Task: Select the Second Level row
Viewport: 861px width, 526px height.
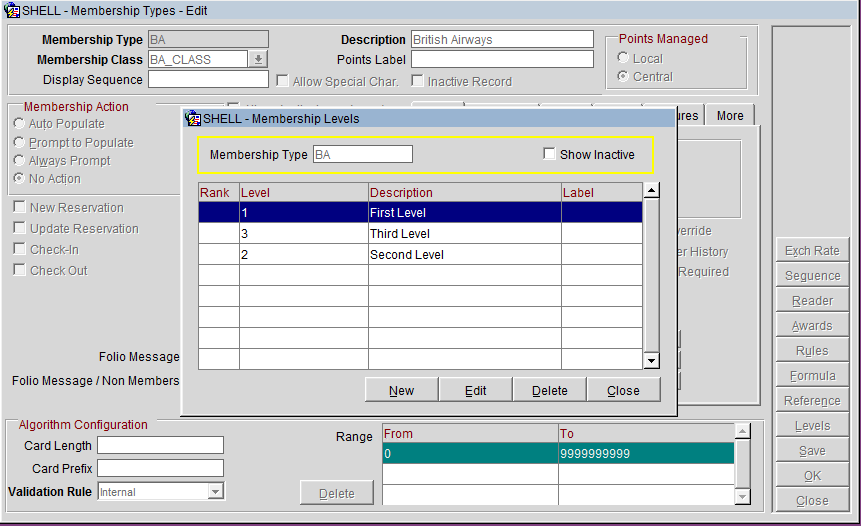Action: coord(400,255)
